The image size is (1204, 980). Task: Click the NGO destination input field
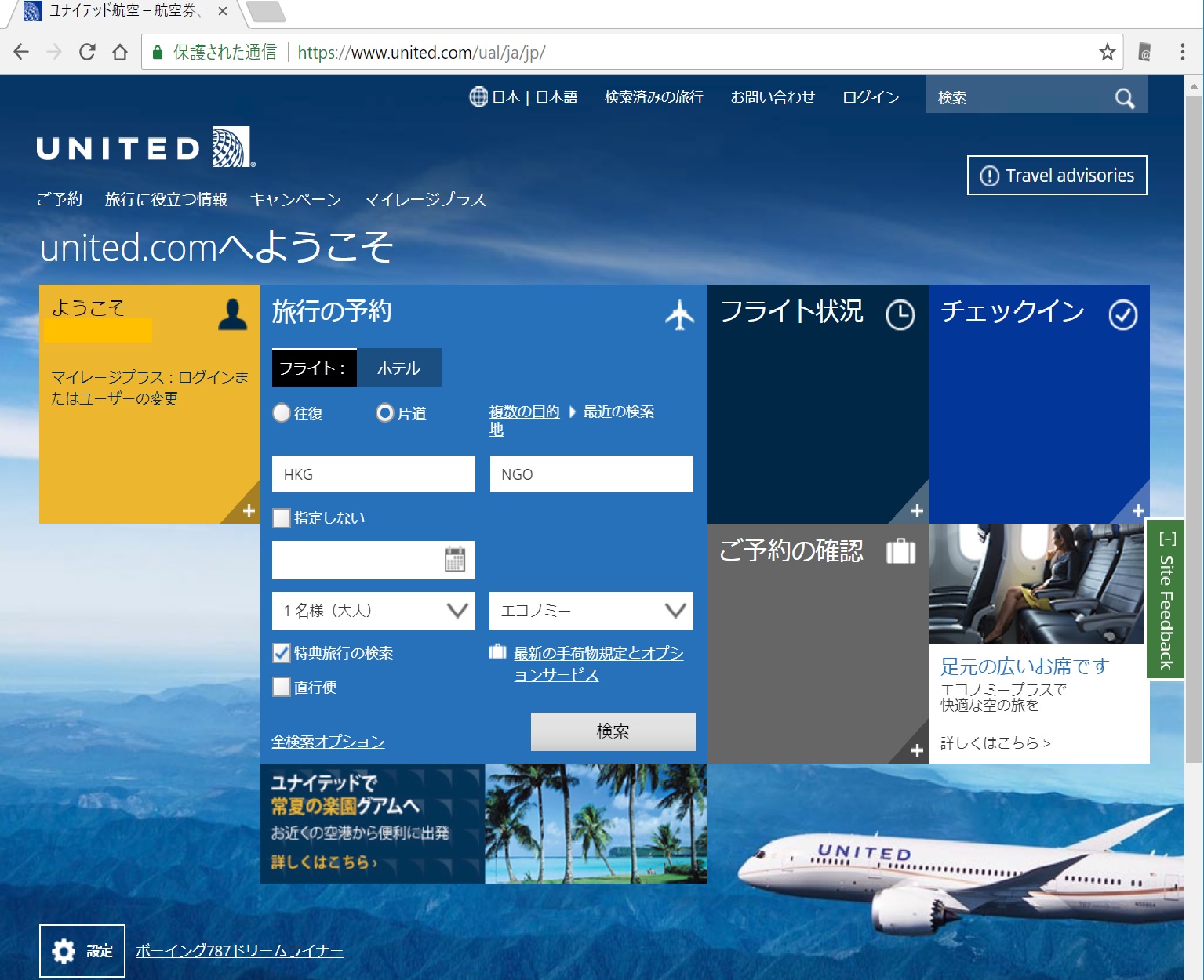(591, 474)
